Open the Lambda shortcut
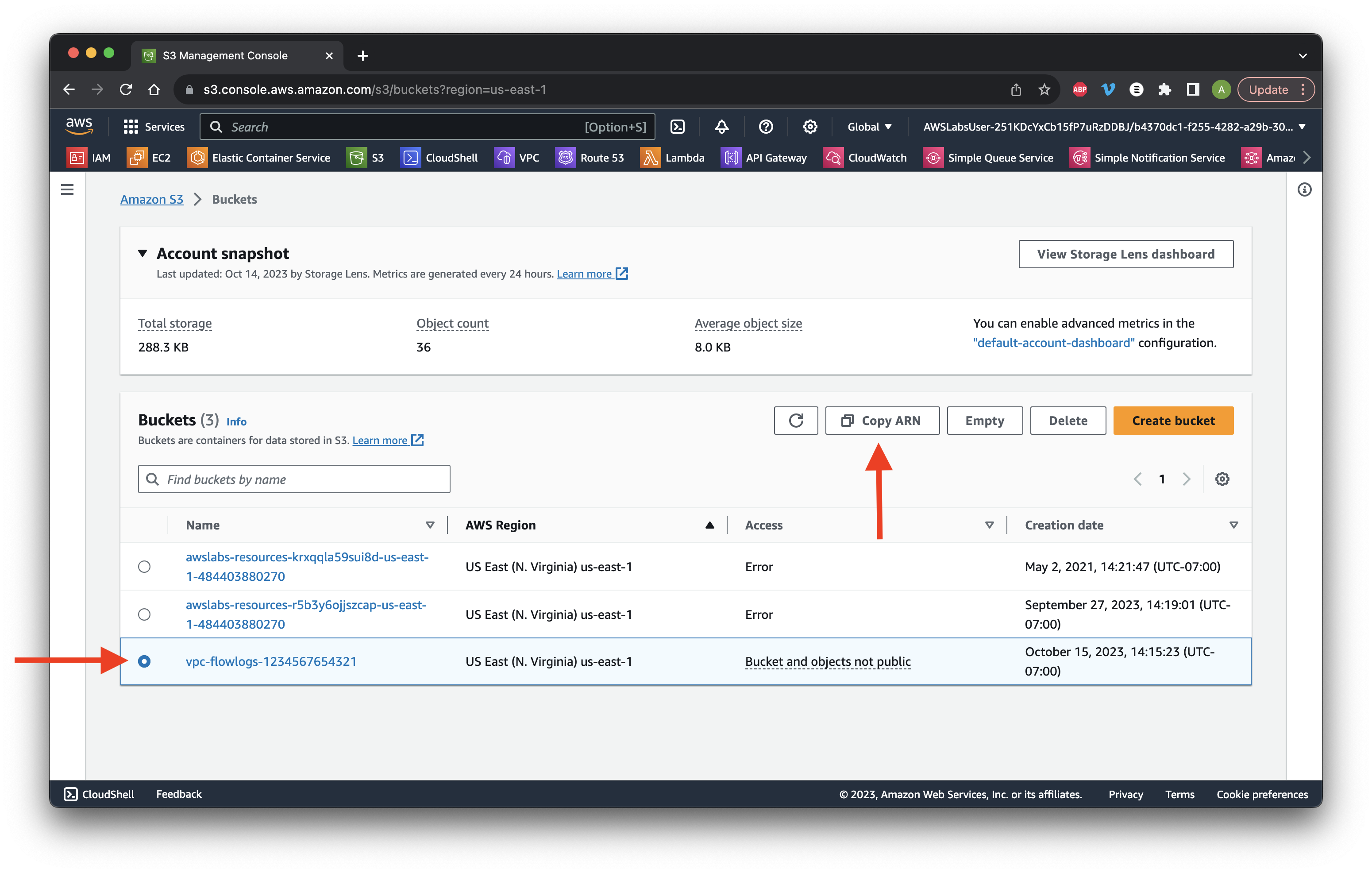The width and height of the screenshot is (1372, 873). click(x=672, y=158)
